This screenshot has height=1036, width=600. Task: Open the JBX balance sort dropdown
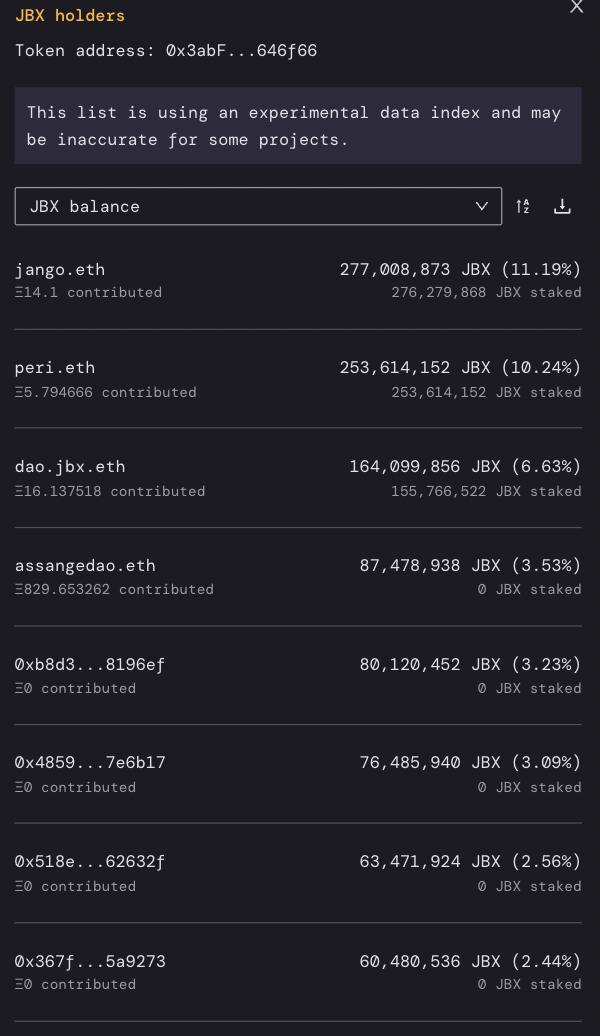tap(258, 206)
